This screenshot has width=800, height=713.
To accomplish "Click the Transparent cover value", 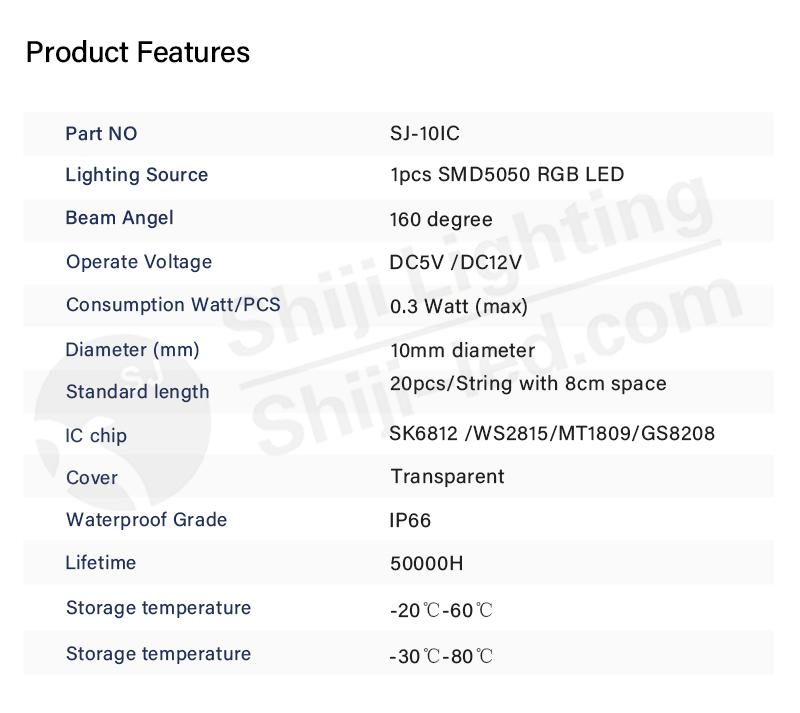I will tap(447, 477).
